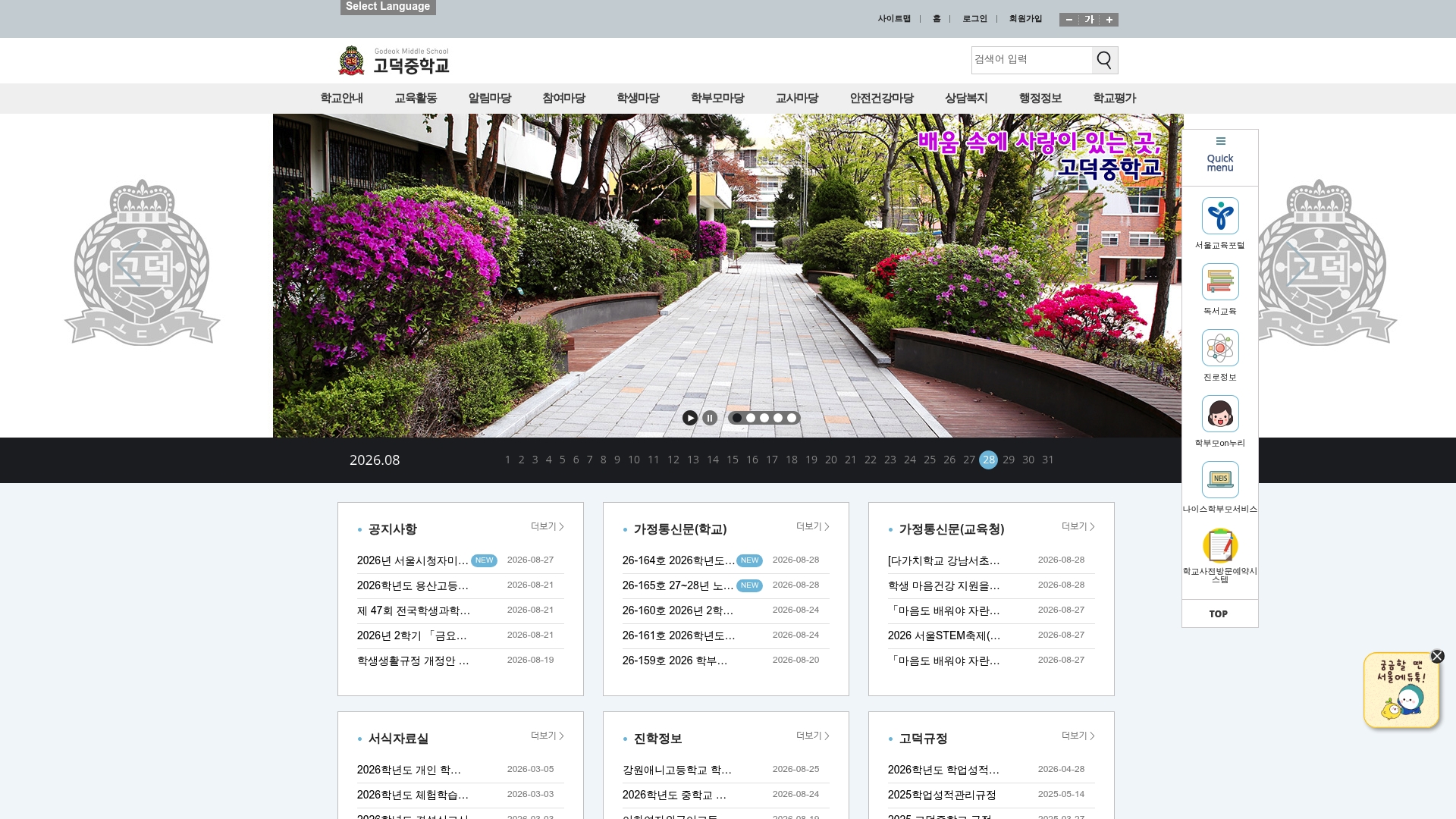The image size is (1456, 819).
Task: Open 학교평가 menu
Action: pyautogui.click(x=1115, y=99)
